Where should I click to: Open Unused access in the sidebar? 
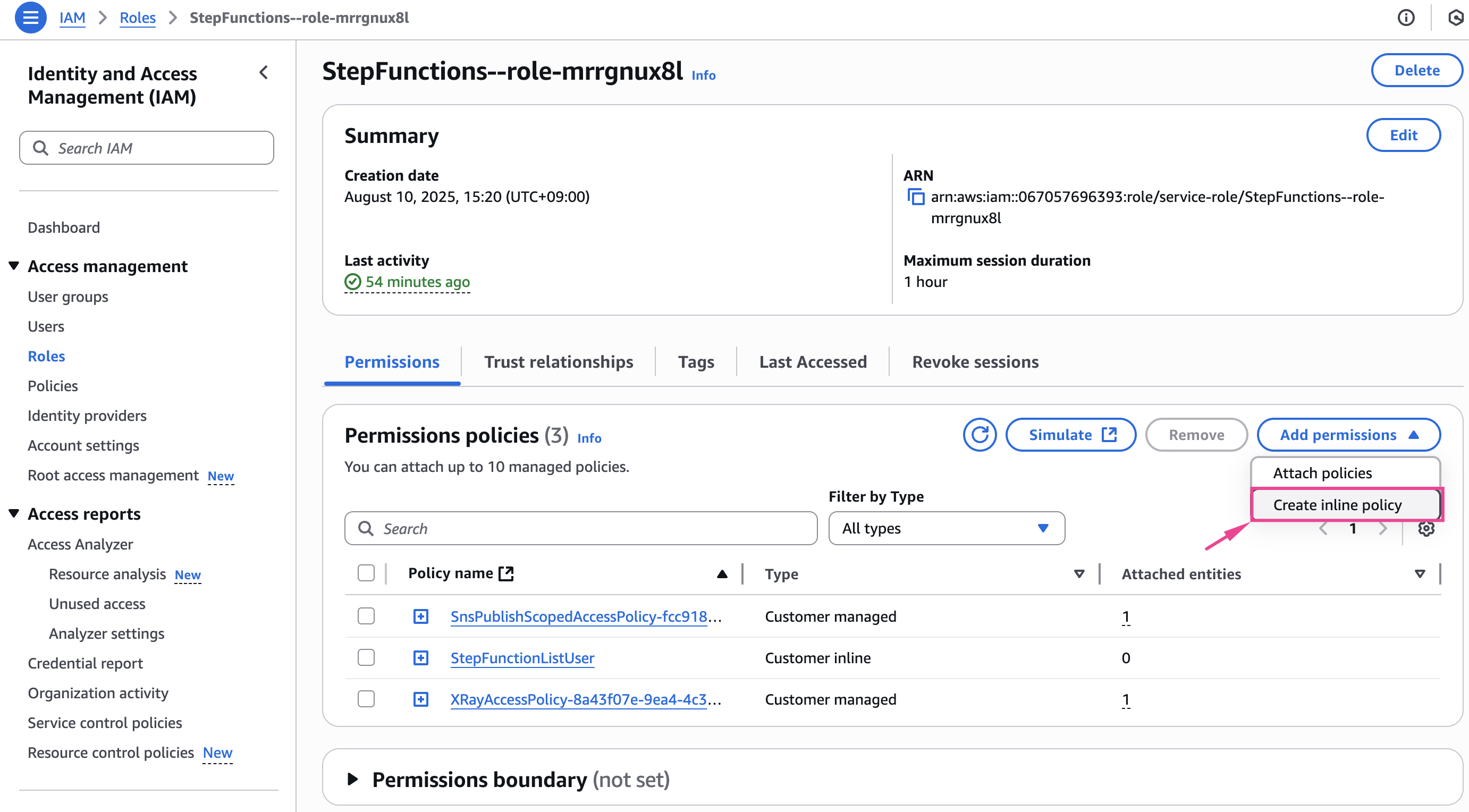click(x=97, y=603)
